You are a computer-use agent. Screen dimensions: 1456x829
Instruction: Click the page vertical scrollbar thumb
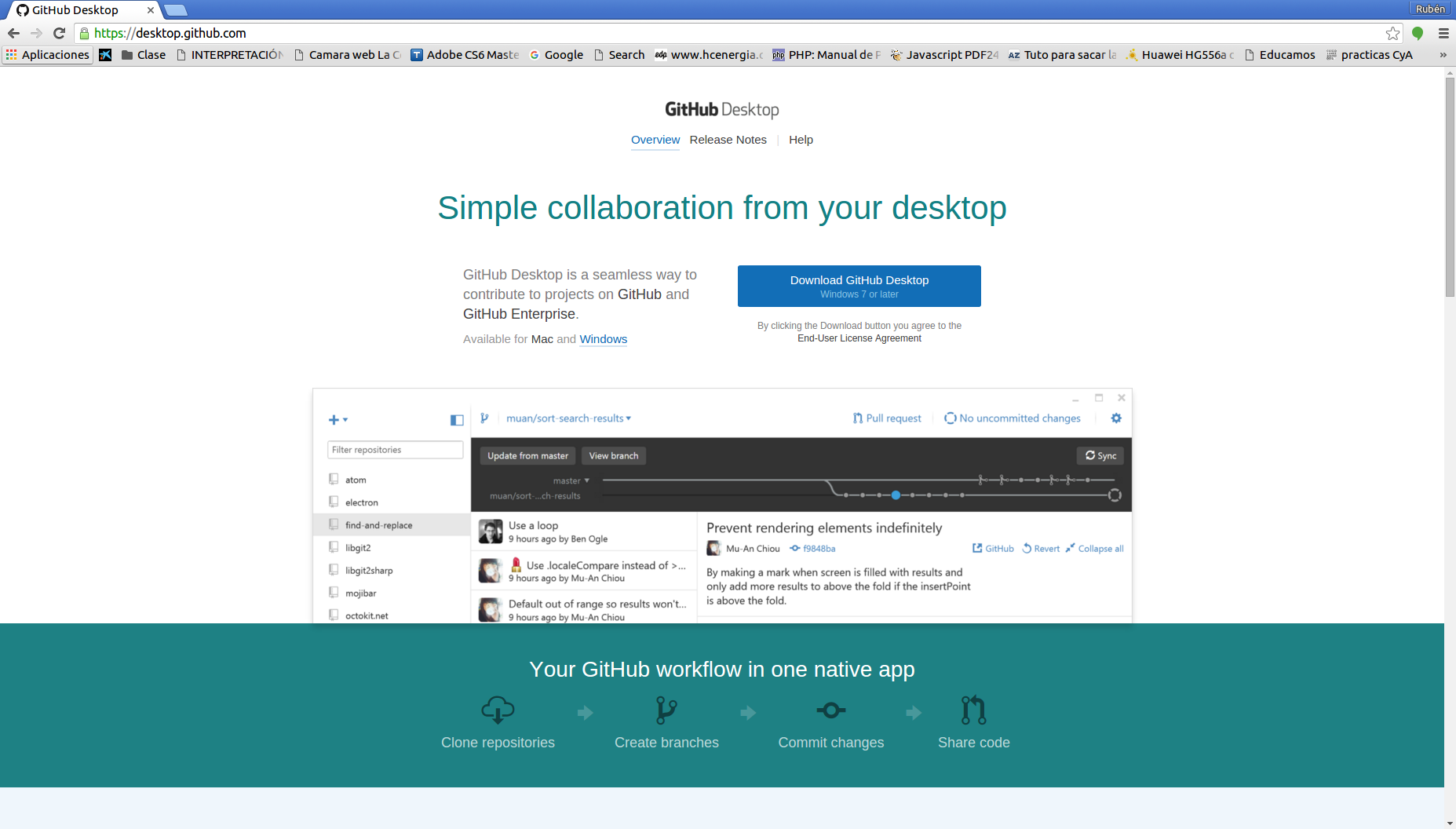tap(1450, 187)
